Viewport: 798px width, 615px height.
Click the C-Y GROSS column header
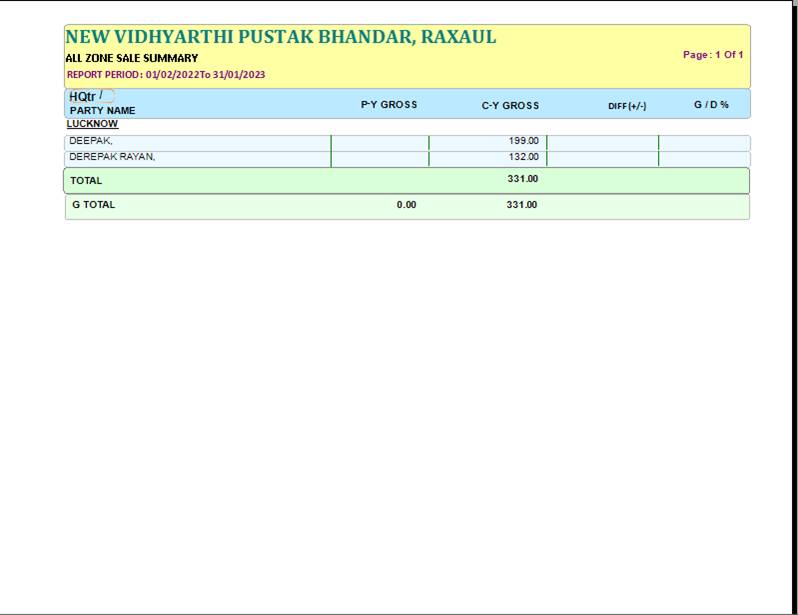coord(510,106)
